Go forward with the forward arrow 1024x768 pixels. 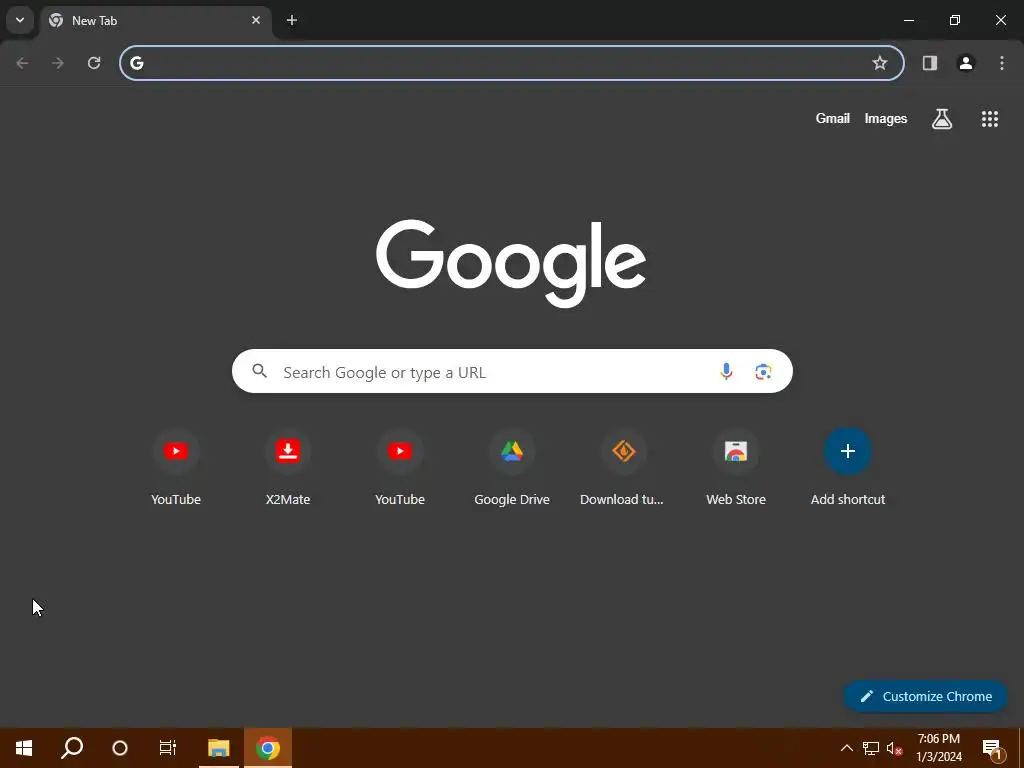click(x=58, y=63)
